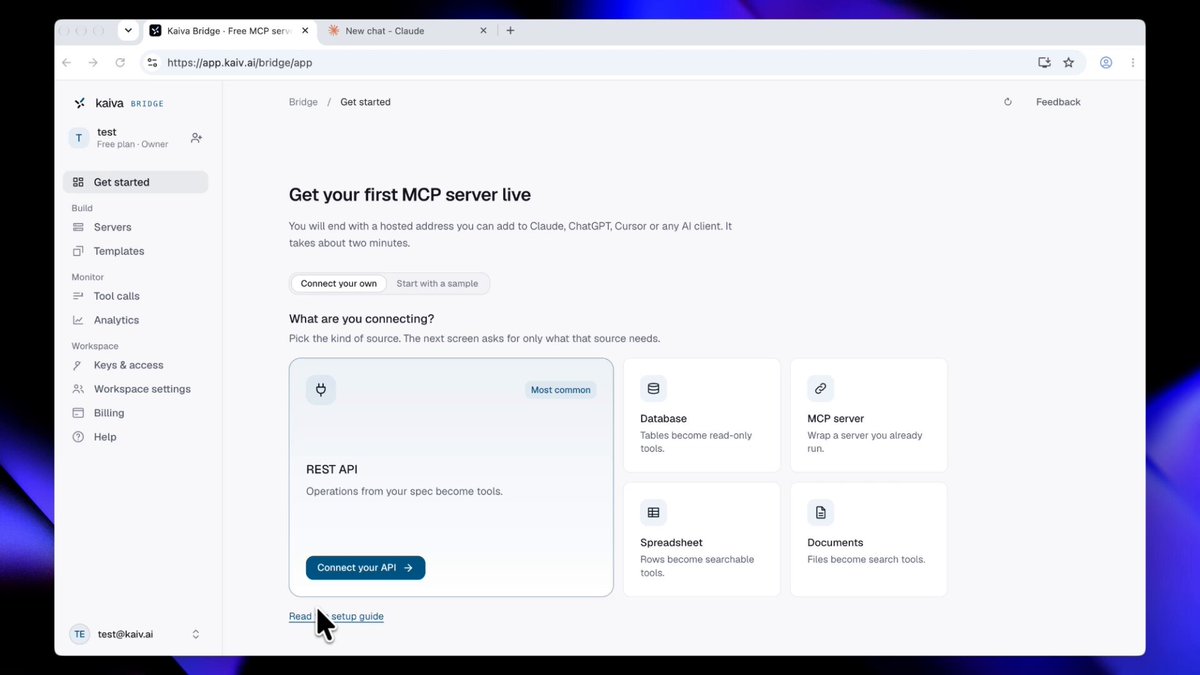Viewport: 1200px width, 675px height.
Task: Click the Most common badge
Action: click(561, 390)
